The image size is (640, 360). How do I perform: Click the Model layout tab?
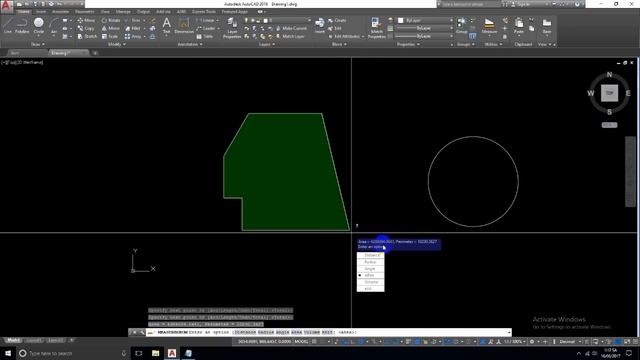click(13, 340)
